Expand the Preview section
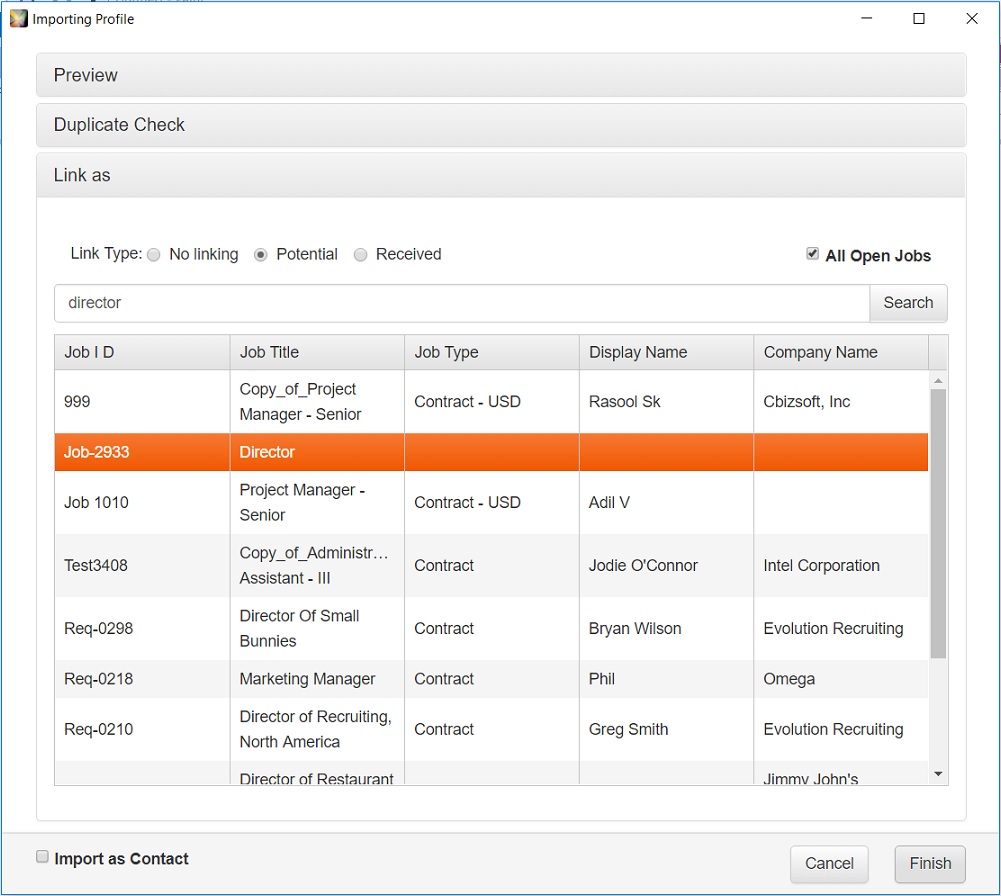The width and height of the screenshot is (1001, 896). pos(501,75)
